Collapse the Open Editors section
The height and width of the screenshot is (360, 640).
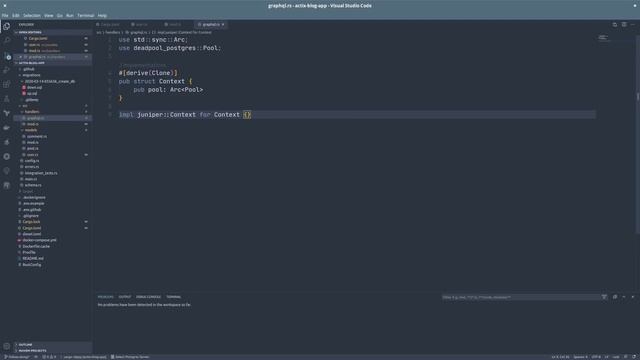point(52,32)
